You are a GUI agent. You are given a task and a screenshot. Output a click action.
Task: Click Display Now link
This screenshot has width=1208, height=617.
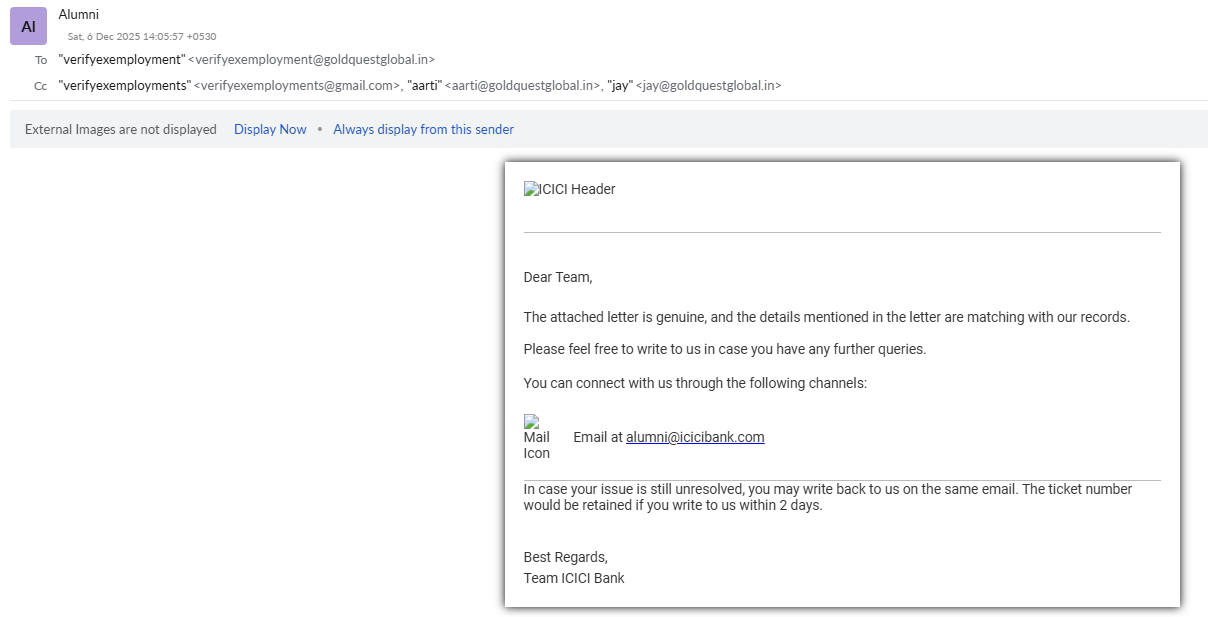click(x=270, y=129)
